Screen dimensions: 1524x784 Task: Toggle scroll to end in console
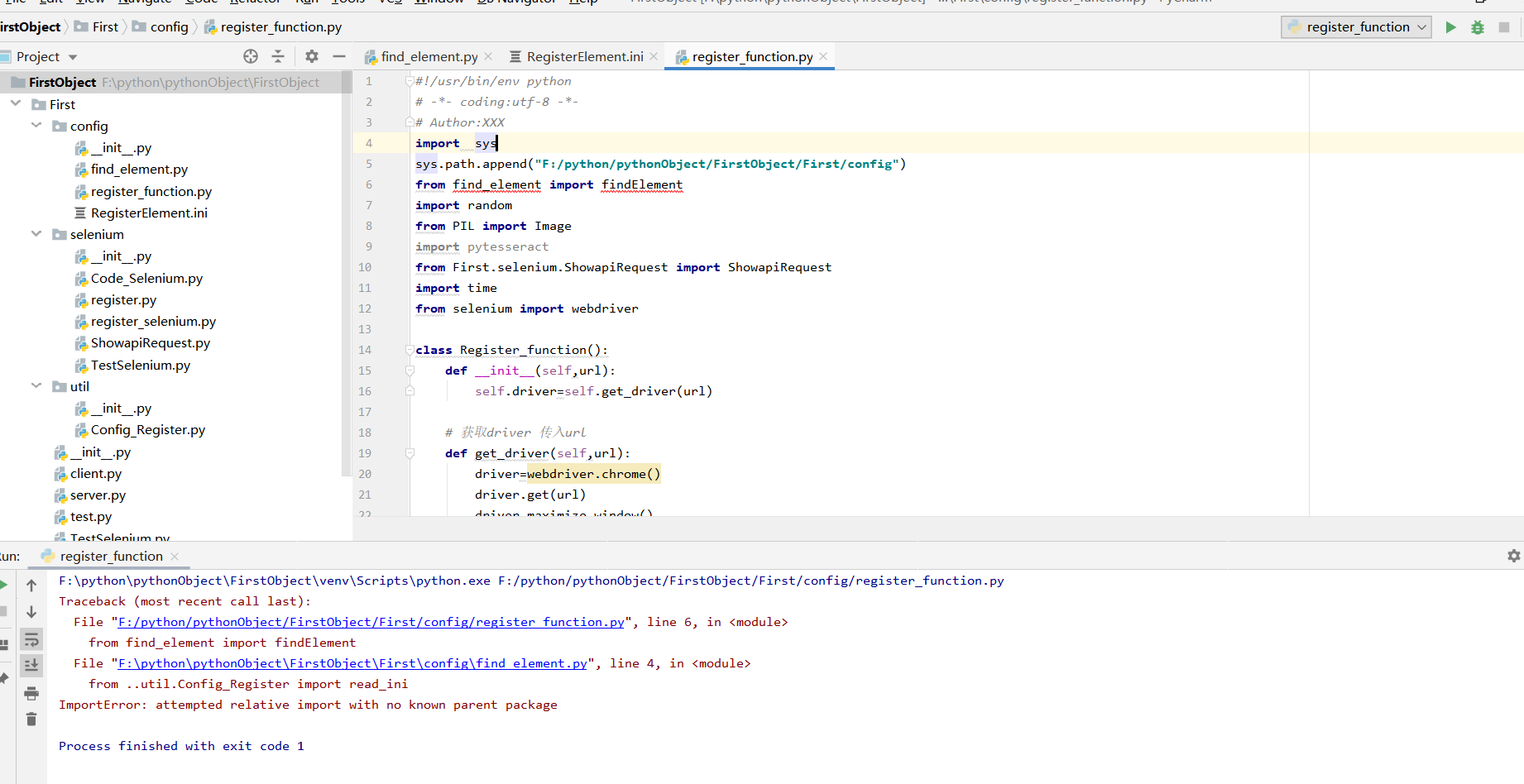[x=31, y=665]
